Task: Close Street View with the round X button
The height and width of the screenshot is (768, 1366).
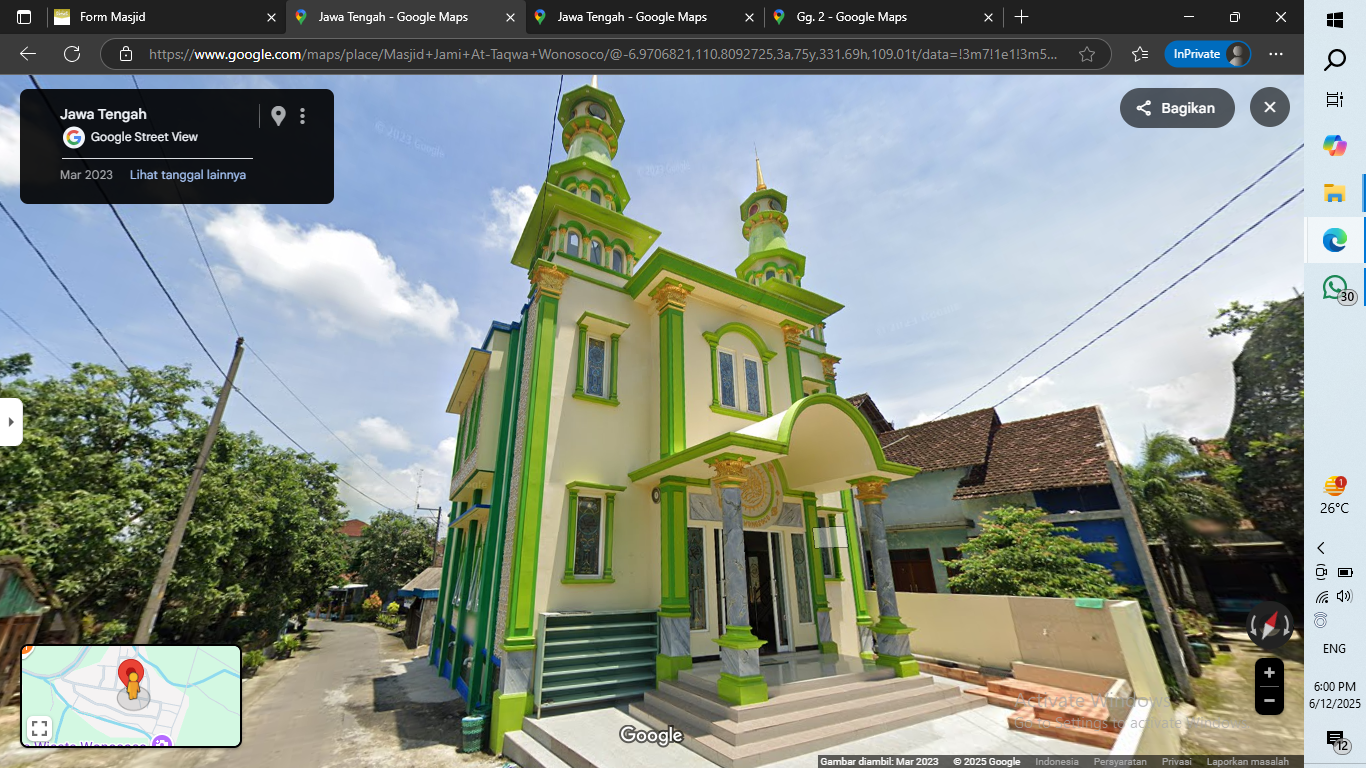Action: pyautogui.click(x=1269, y=108)
